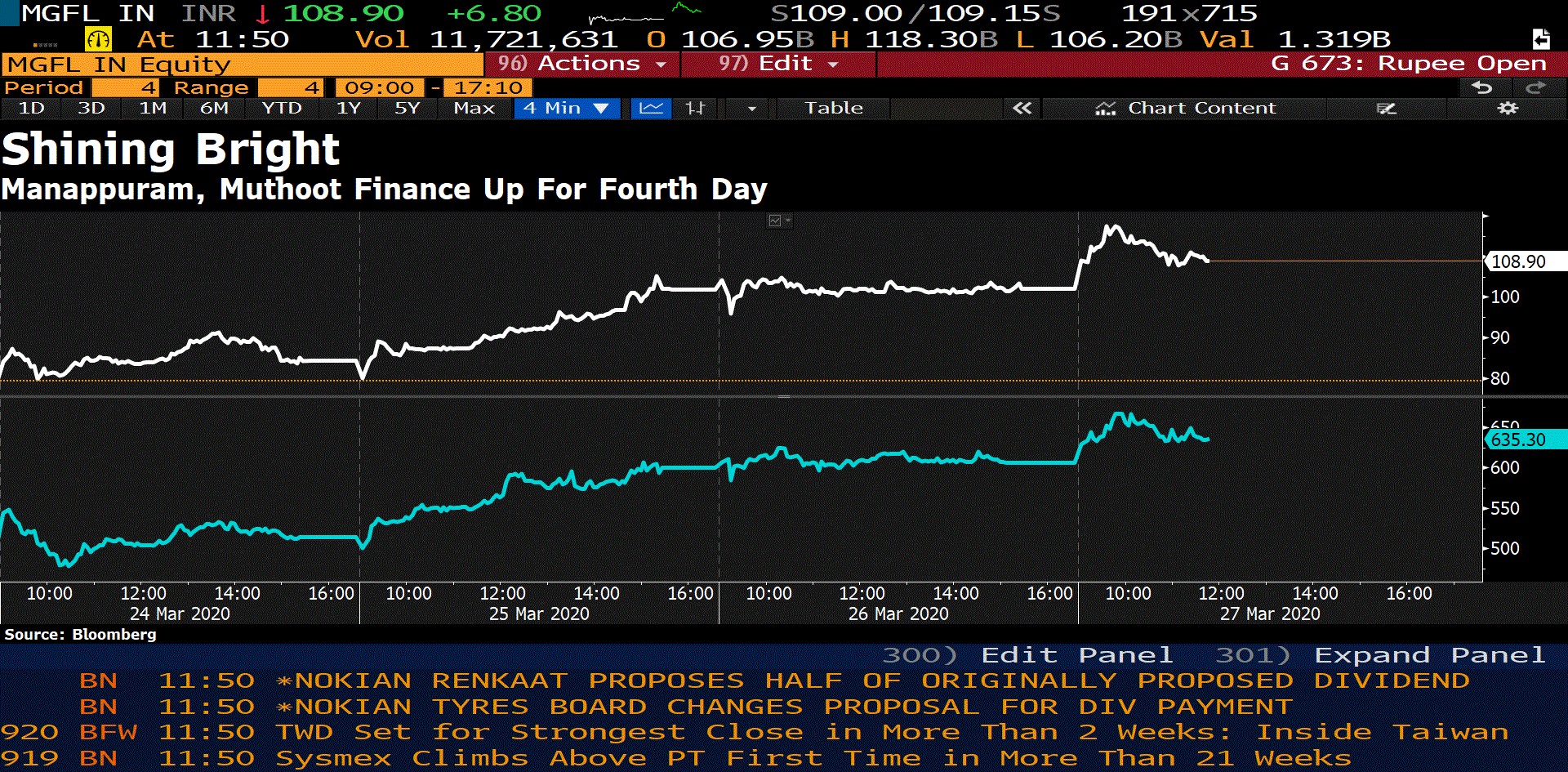Screen dimensions: 1568x772
Task: Click the export page icon at top right
Action: (1540, 39)
